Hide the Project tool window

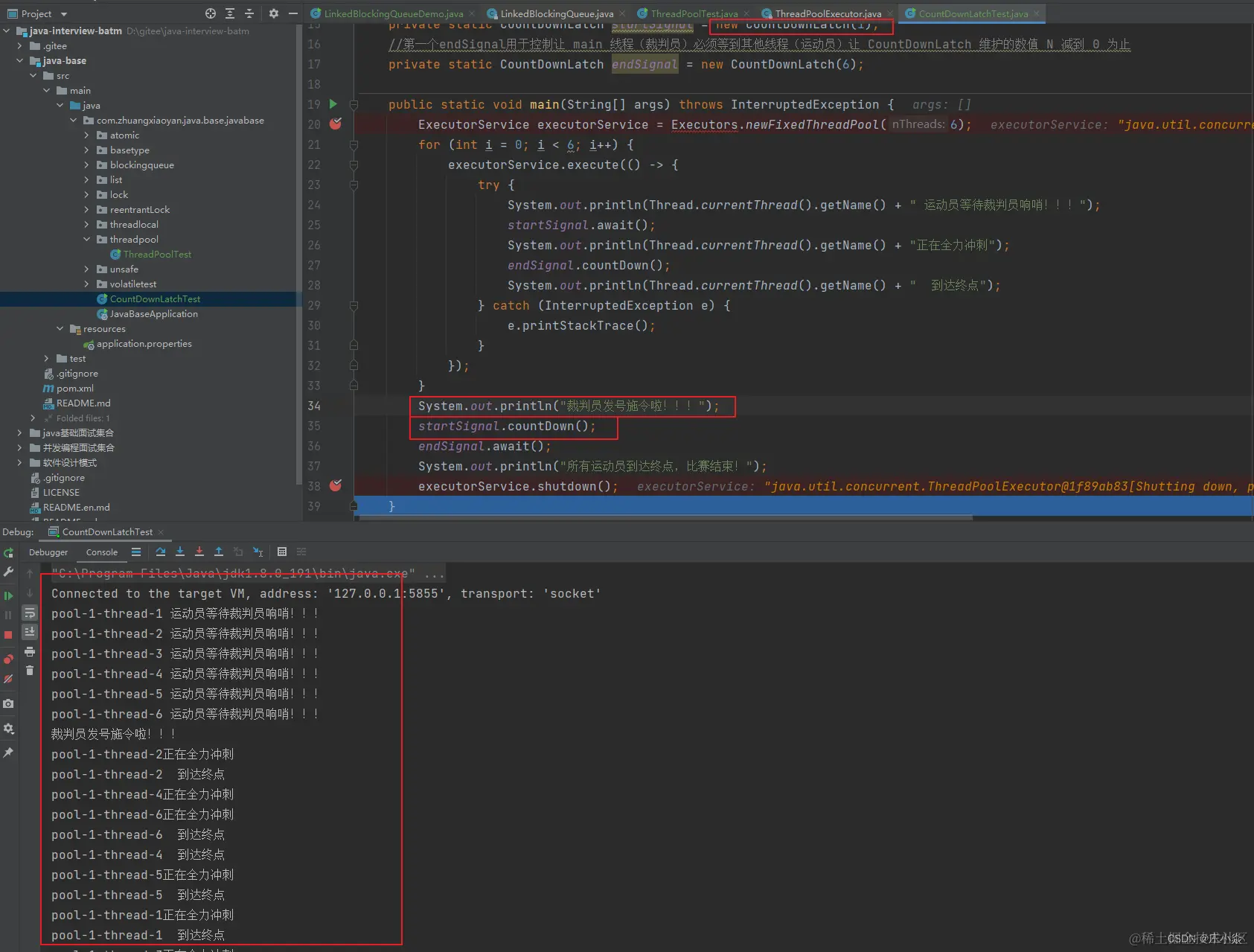click(293, 13)
